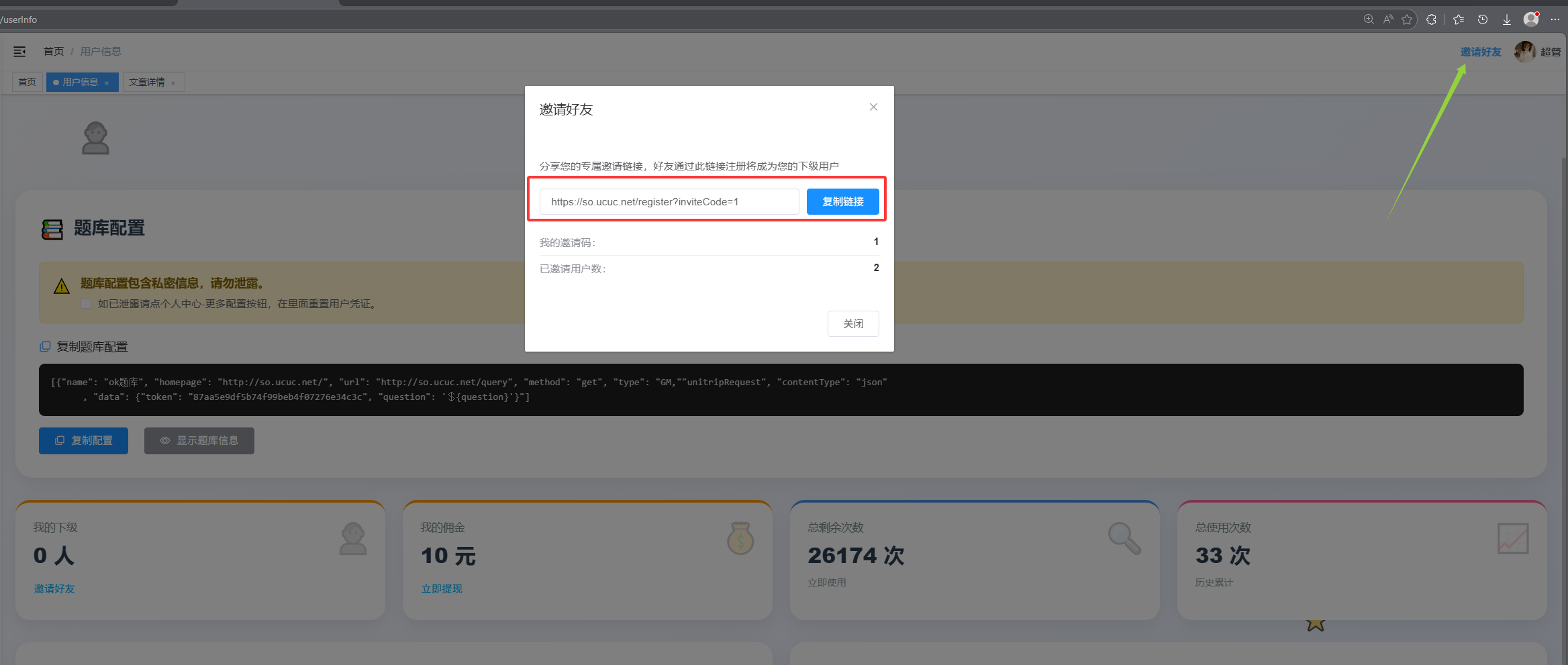1568x665 pixels.
Task: Click the 关闭 button in the dialog
Action: [853, 323]
